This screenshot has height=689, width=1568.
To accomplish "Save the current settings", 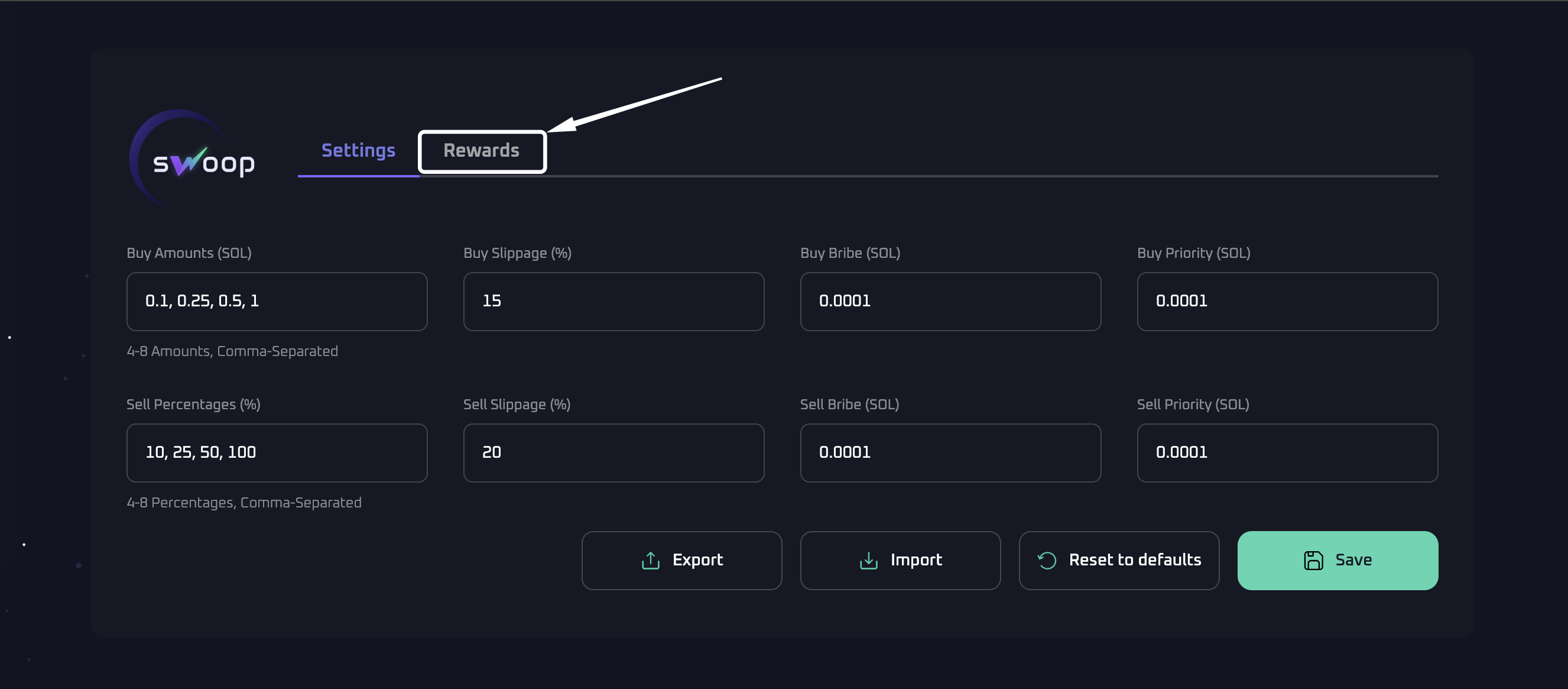I will click(x=1337, y=560).
